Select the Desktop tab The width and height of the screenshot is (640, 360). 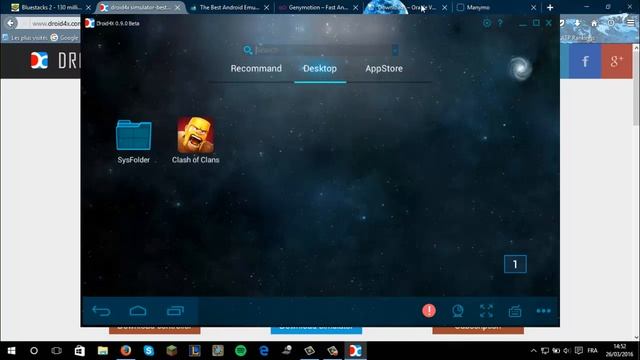pos(320,69)
